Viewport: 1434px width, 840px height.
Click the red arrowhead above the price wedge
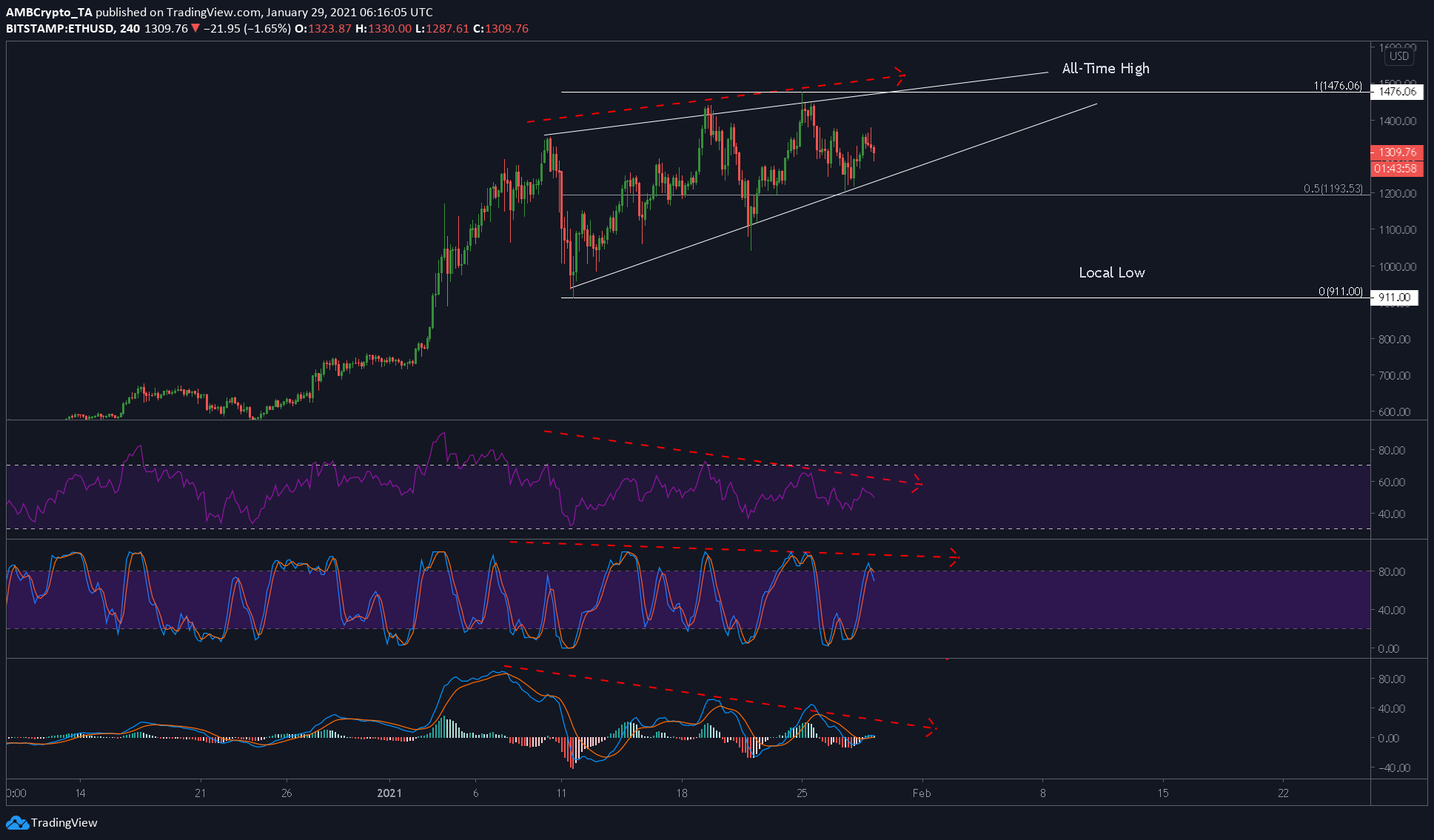point(898,73)
